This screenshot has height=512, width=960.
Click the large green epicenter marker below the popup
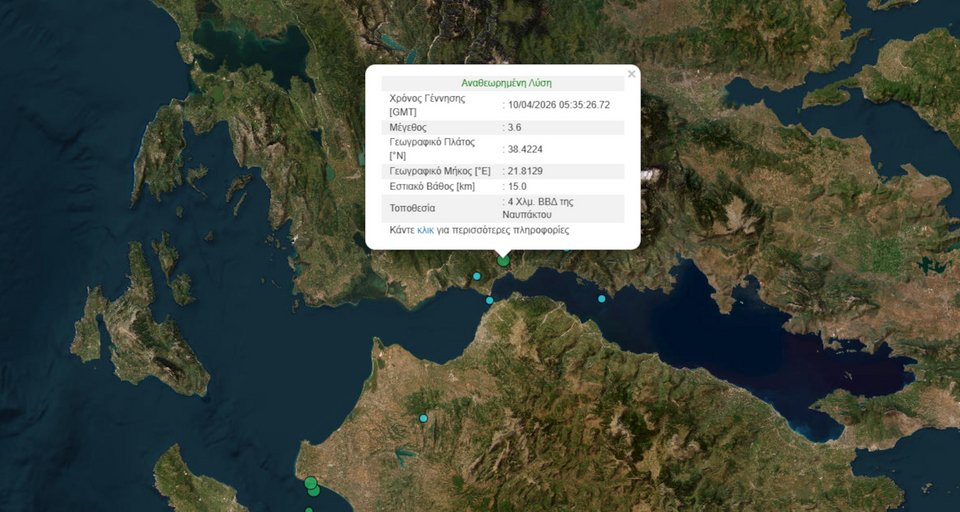504,261
